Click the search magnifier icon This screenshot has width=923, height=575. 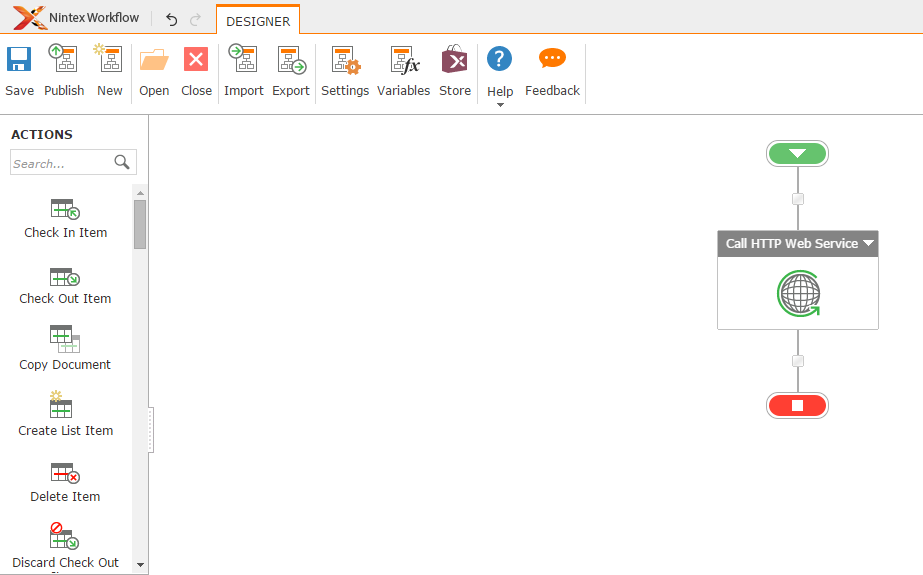point(122,162)
